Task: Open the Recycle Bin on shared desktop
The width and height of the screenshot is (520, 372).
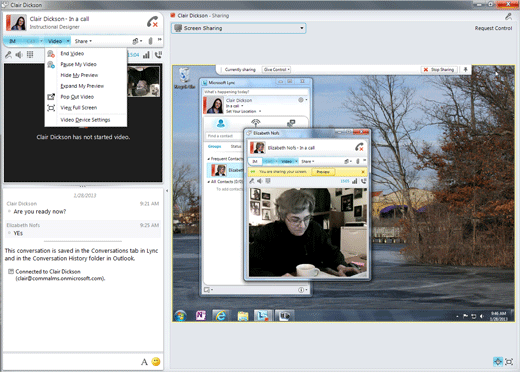Action: 184,78
